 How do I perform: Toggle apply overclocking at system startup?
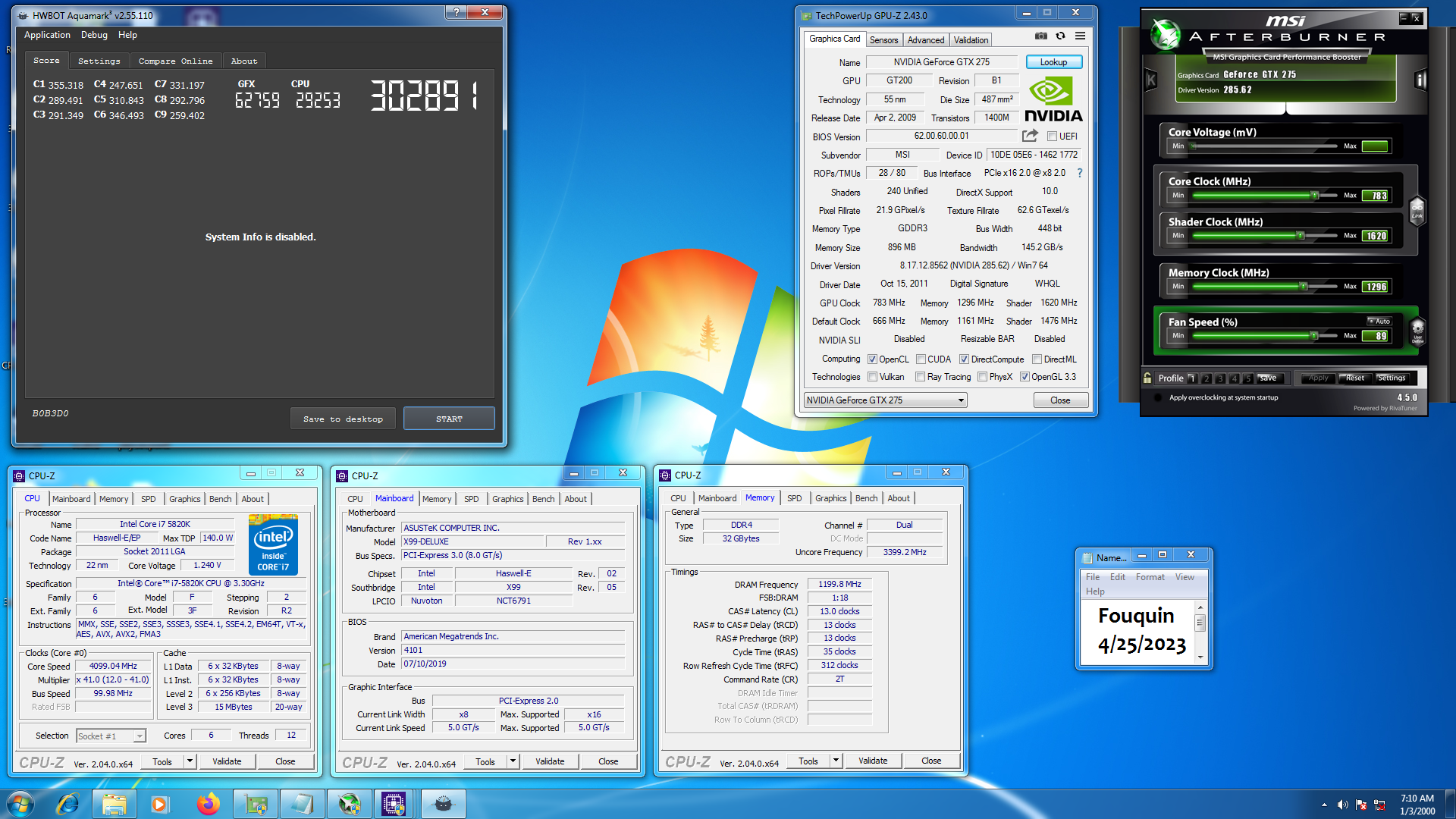(1158, 398)
